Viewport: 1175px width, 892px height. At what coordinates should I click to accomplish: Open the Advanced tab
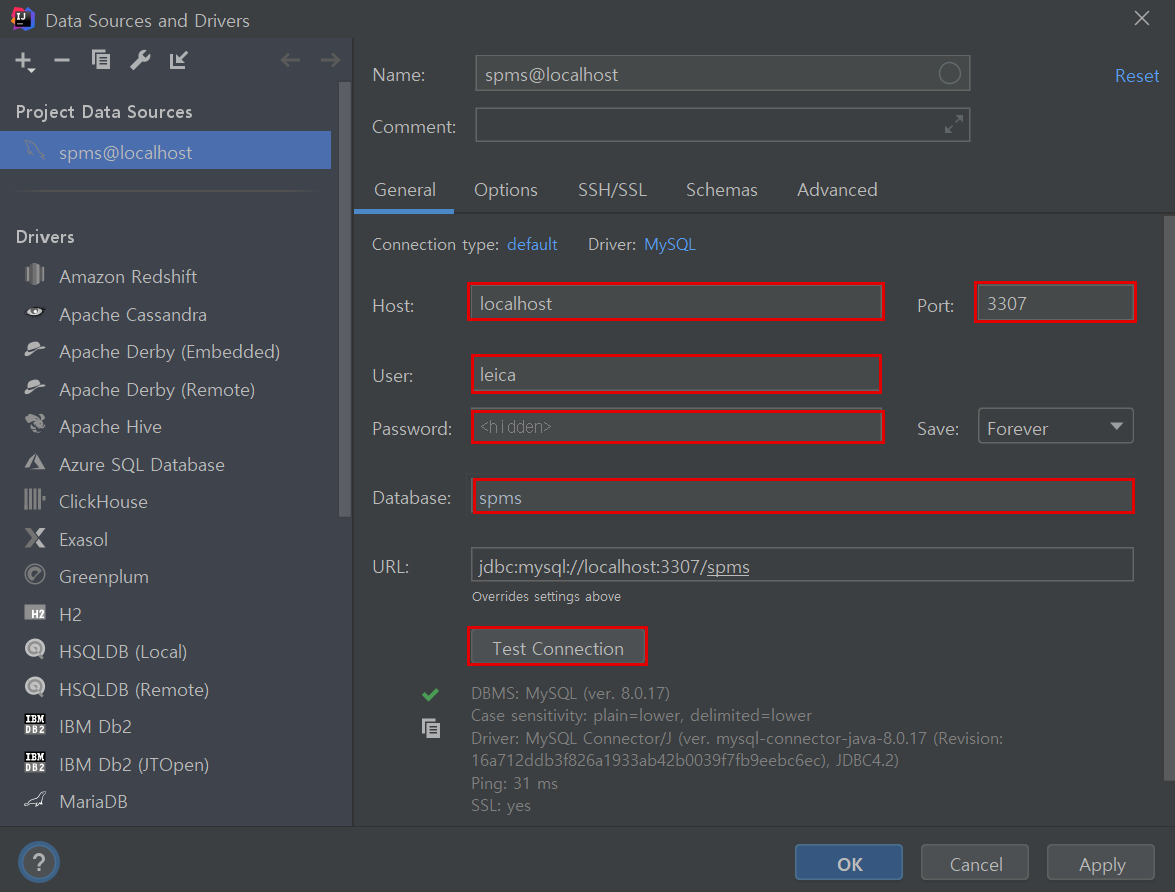point(837,190)
